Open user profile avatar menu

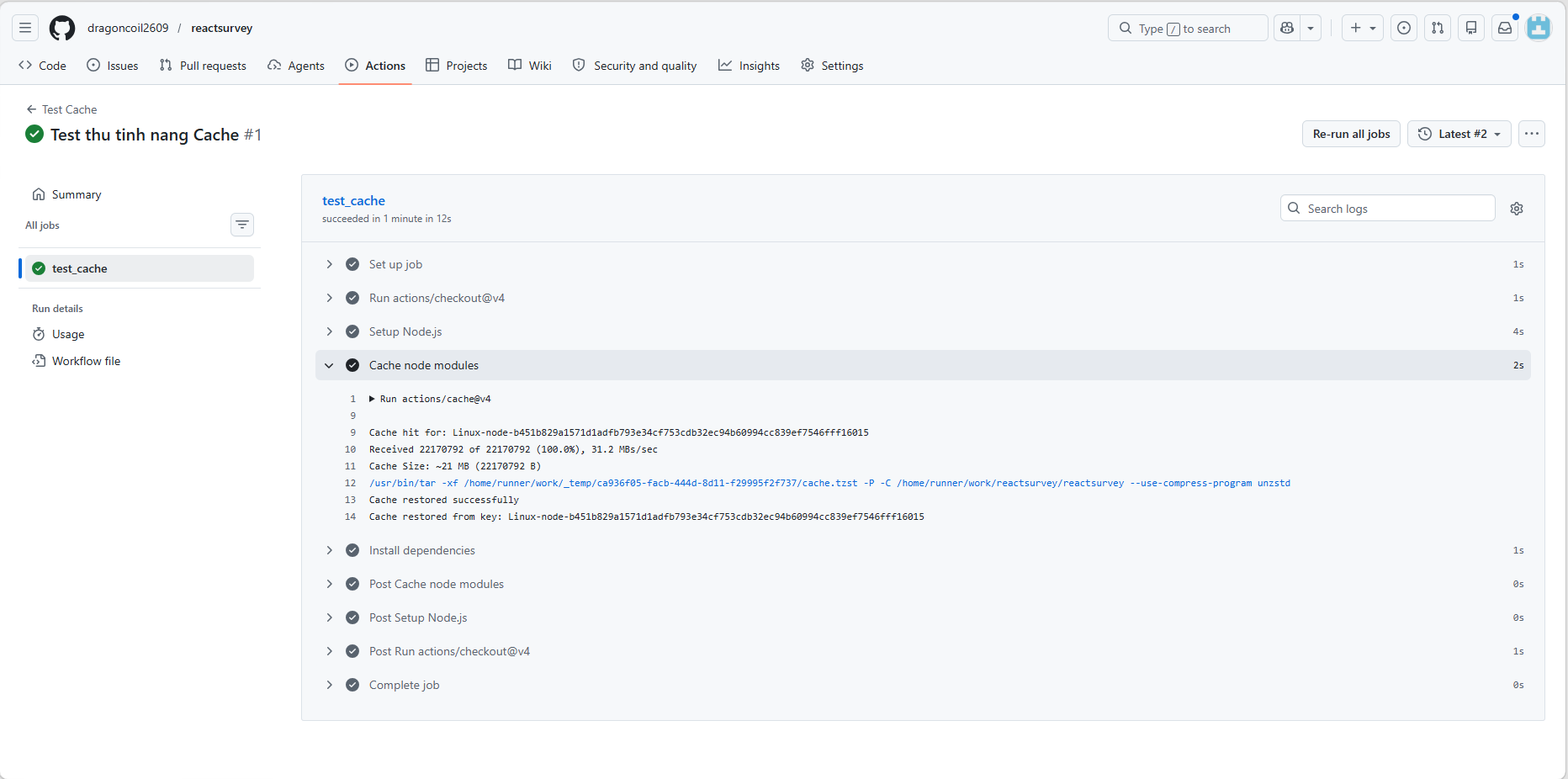(1539, 28)
